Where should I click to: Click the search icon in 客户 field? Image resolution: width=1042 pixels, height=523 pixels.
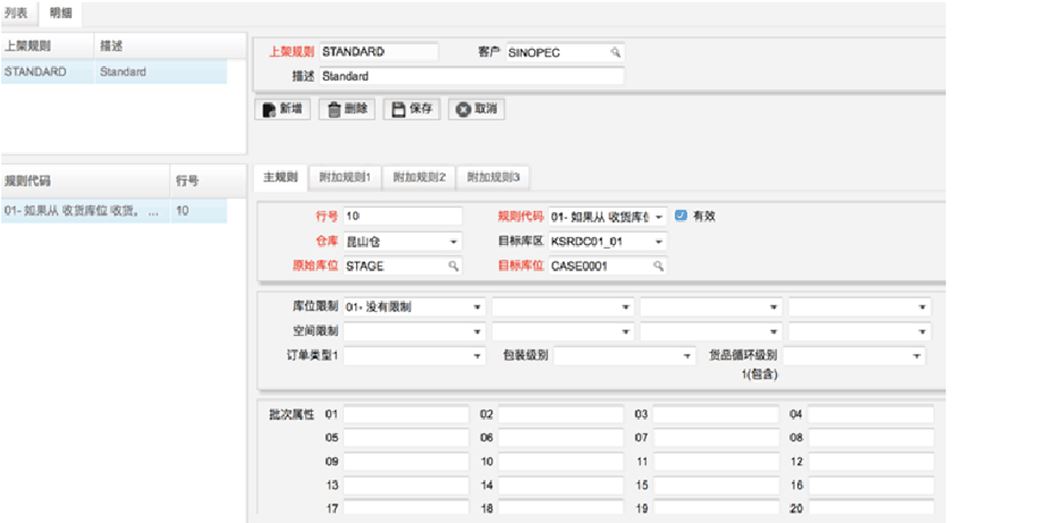pos(616,52)
